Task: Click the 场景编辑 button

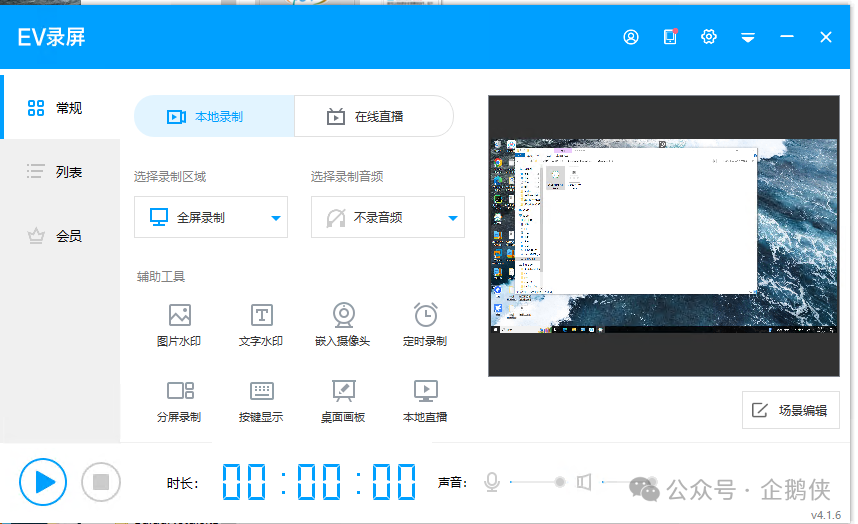Action: pyautogui.click(x=791, y=410)
